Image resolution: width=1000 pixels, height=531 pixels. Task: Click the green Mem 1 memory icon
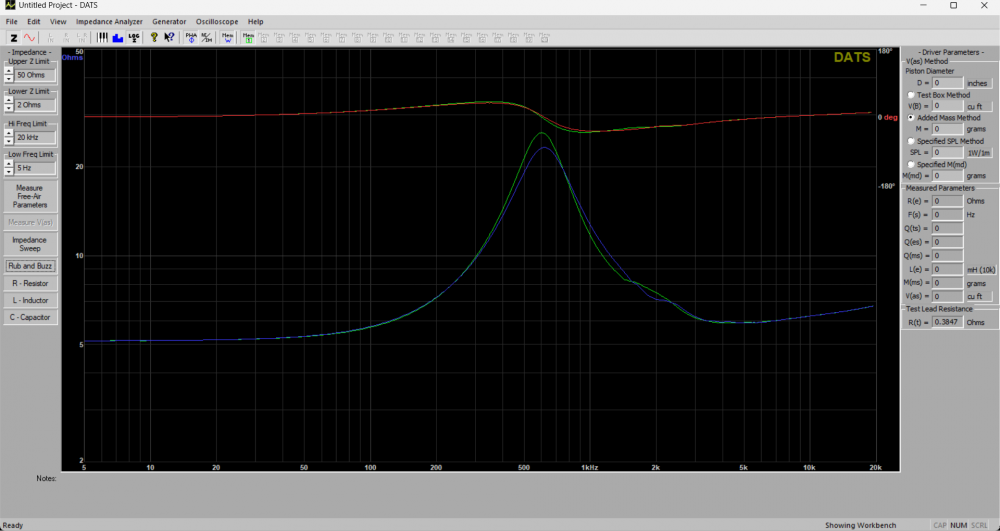[244, 37]
